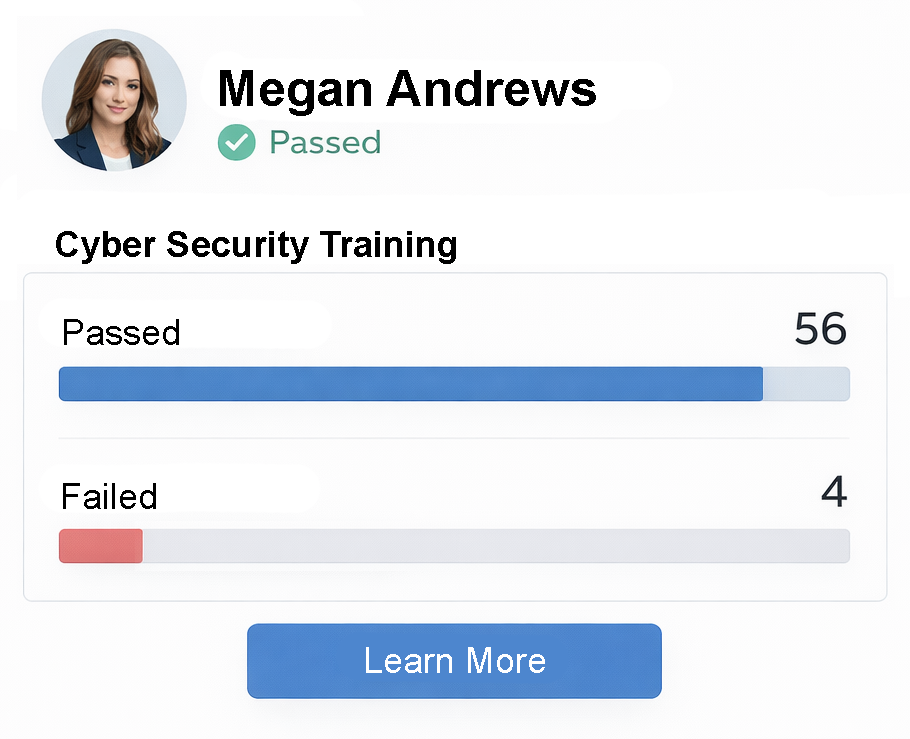Click the gray unfilled area of Failed bar
This screenshot has width=910, height=739.
pos(500,546)
